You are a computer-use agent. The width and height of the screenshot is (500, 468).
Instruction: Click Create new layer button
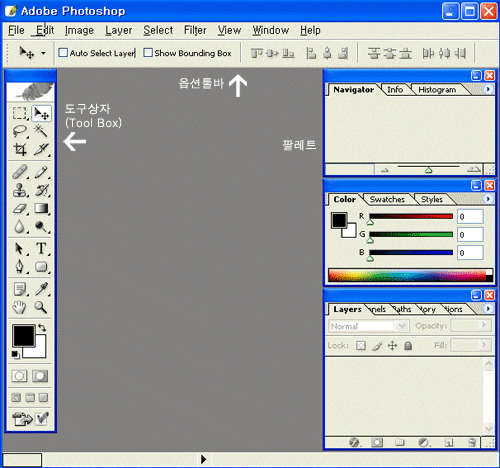(x=448, y=442)
